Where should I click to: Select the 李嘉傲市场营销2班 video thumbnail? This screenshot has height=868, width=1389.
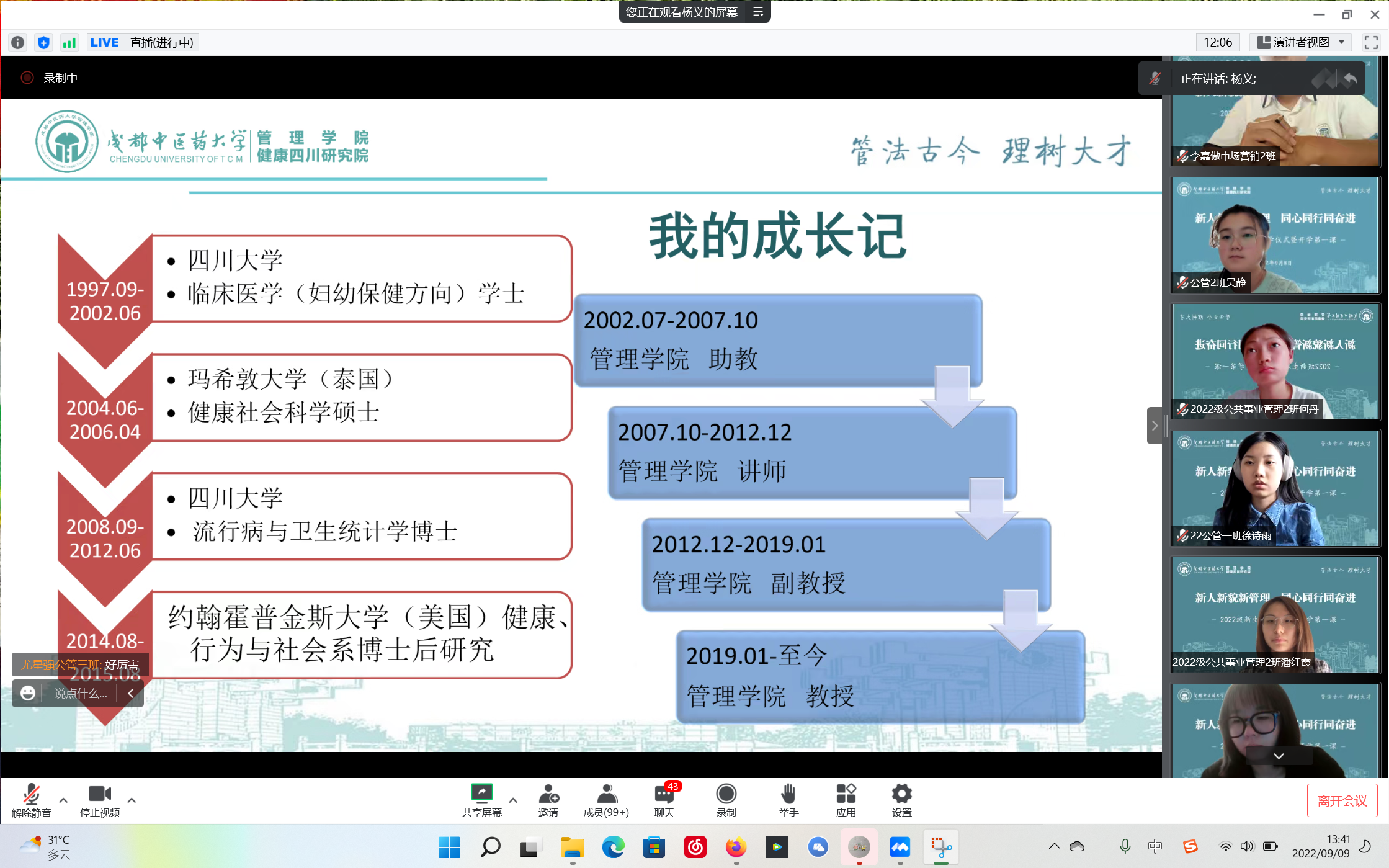1275,112
